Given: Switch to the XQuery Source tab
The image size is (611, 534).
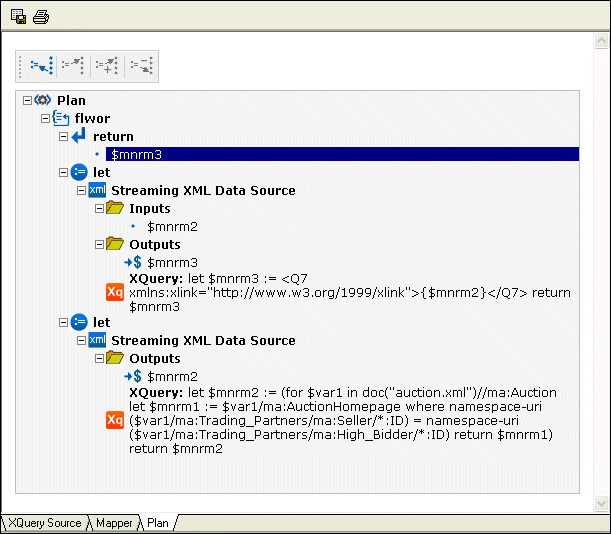Looking at the screenshot, I should [45, 523].
